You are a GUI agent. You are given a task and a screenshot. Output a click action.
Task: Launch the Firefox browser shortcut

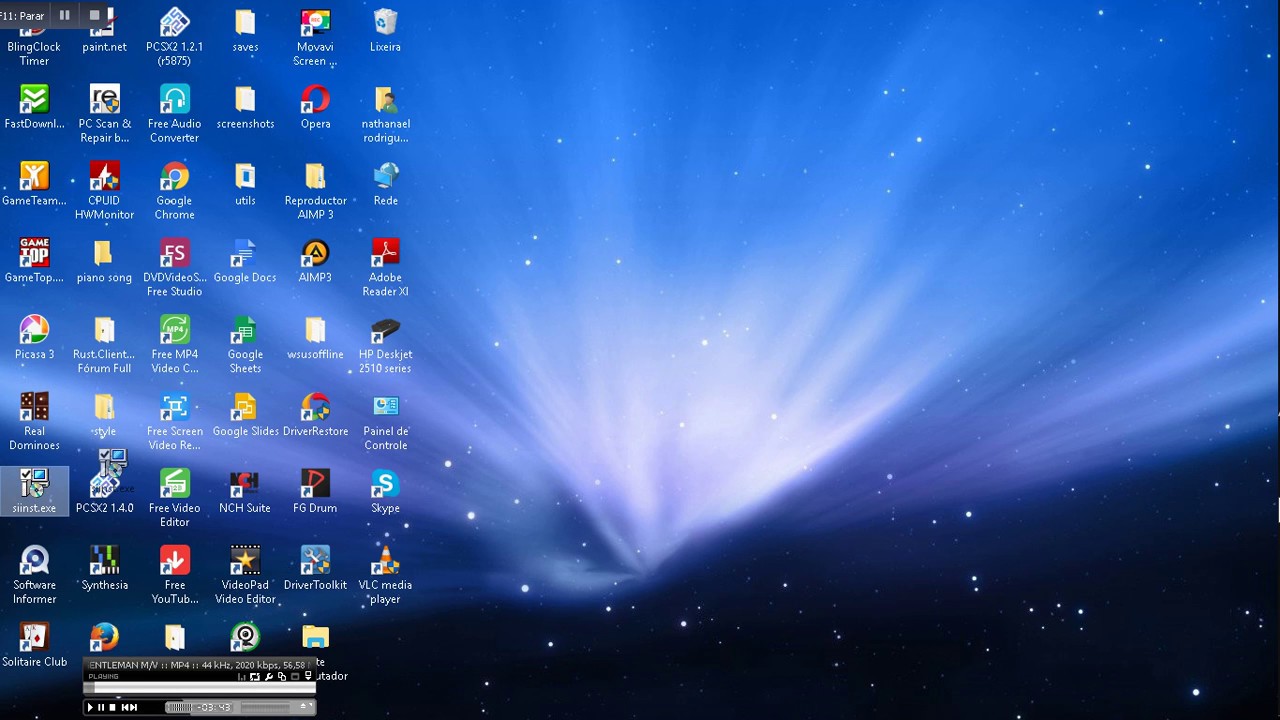pos(104,637)
